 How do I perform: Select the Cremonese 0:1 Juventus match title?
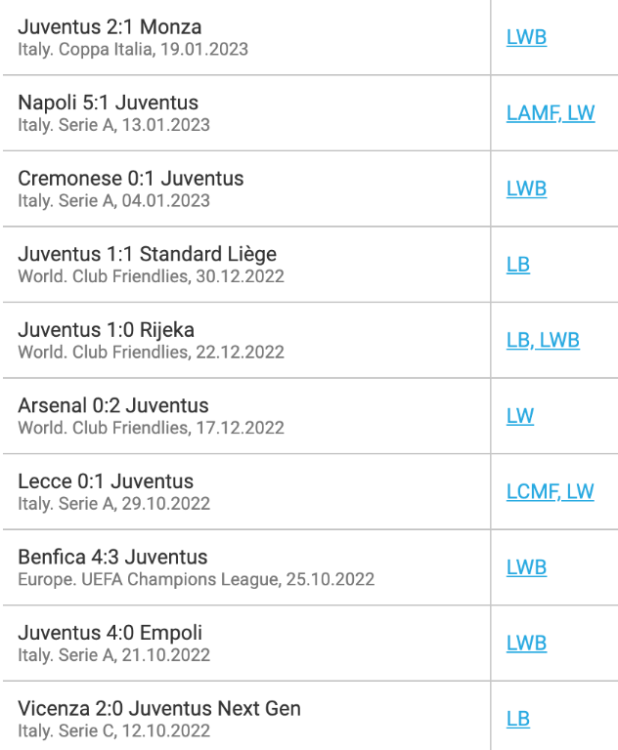(x=131, y=179)
